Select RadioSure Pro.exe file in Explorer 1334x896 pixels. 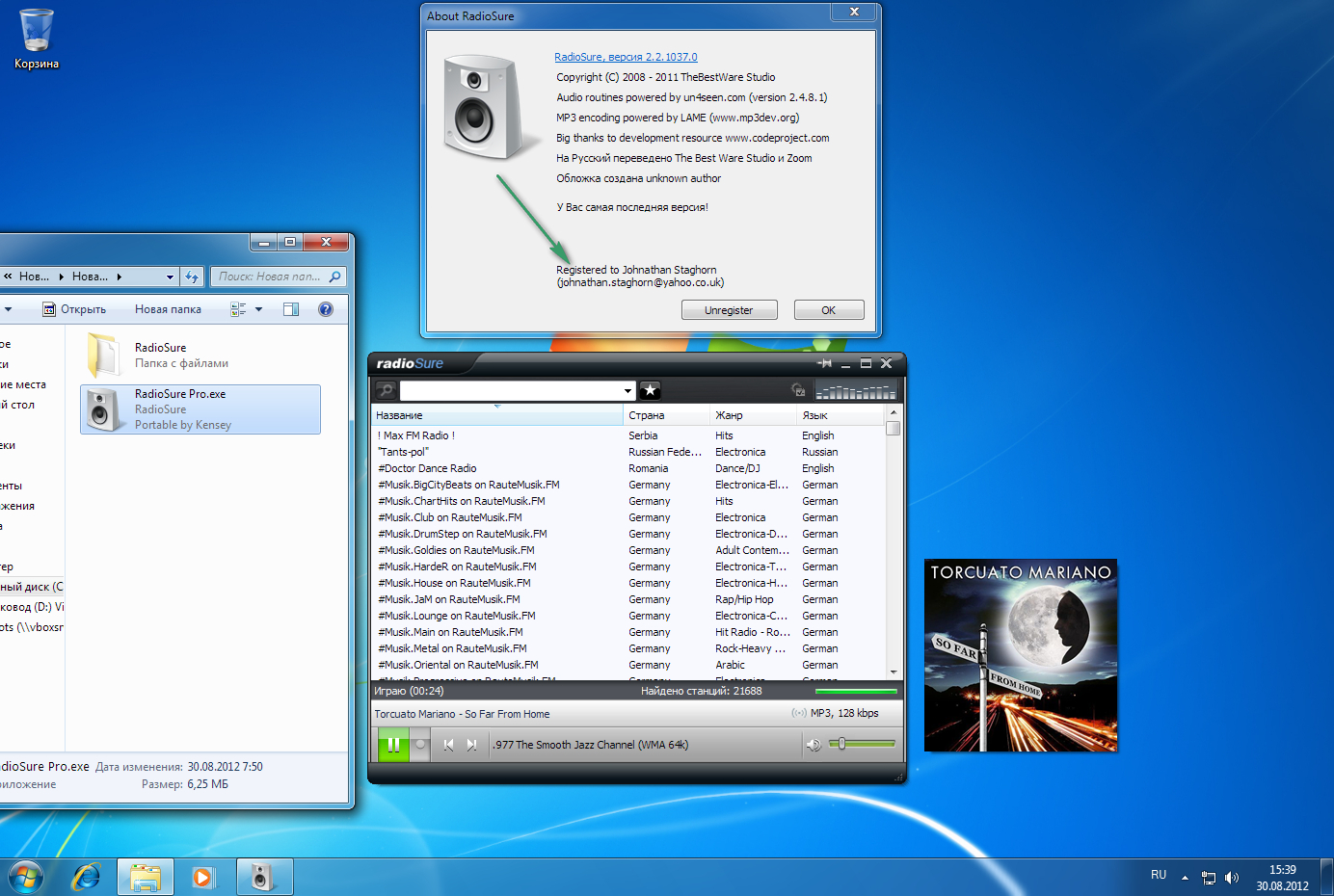(x=200, y=409)
